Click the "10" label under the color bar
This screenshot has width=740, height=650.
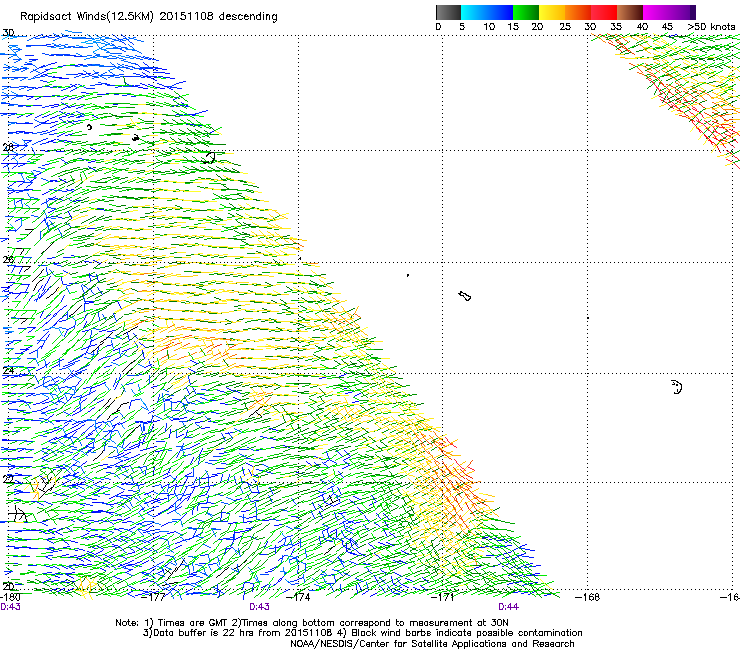coord(489,27)
